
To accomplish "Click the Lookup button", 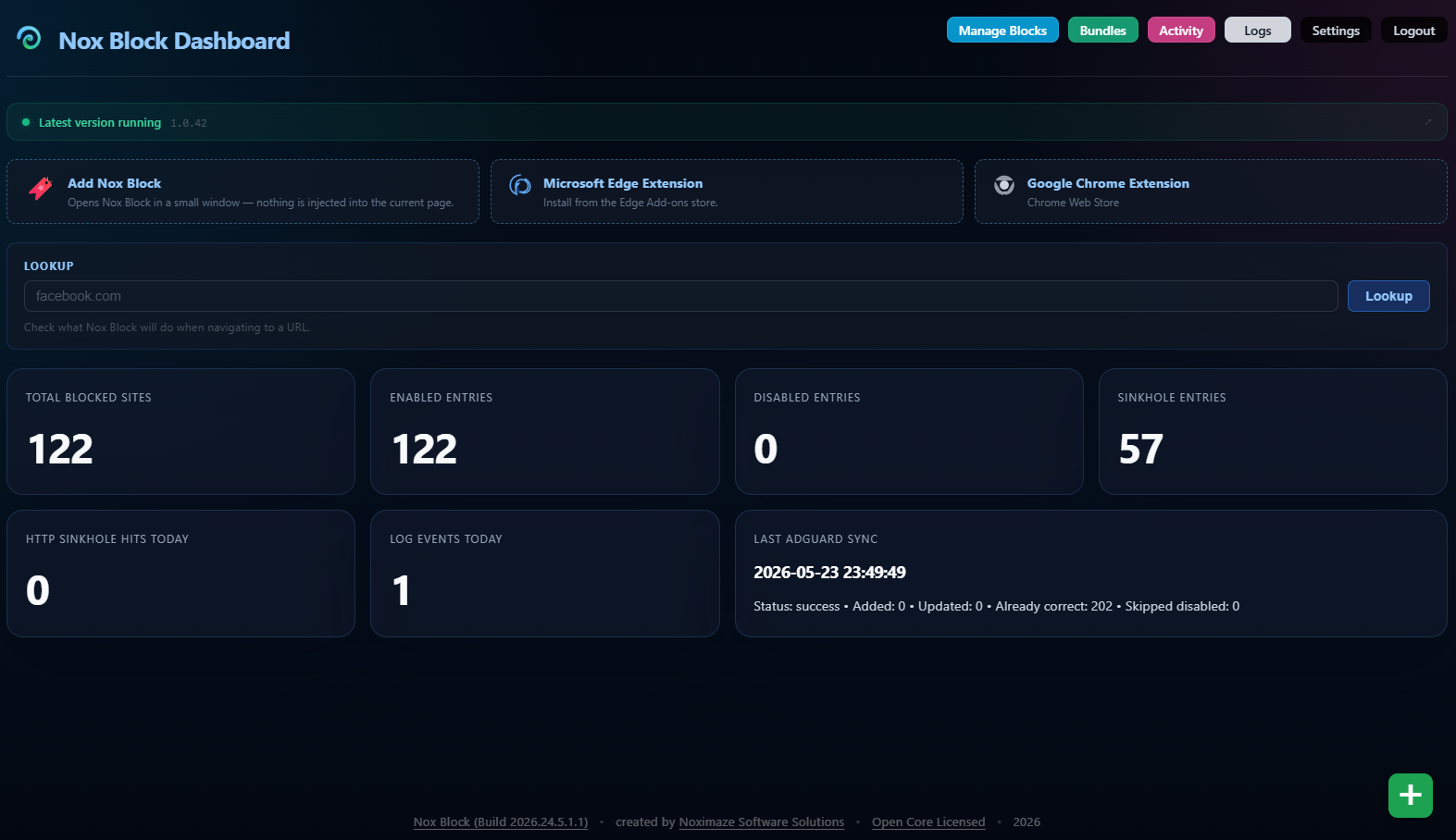I will click(x=1388, y=296).
